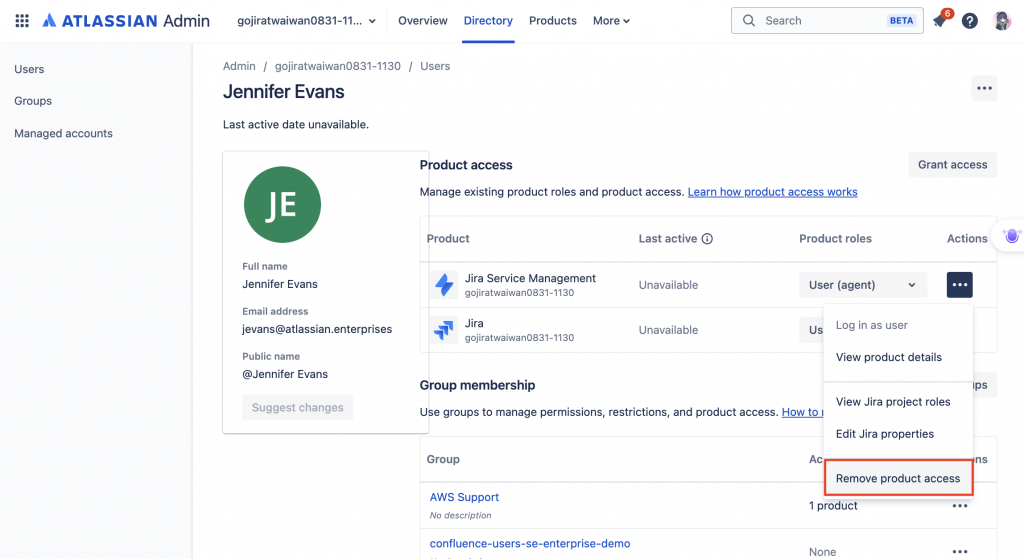
Task: Click the Jira Service Management actions ellipsis
Action: pos(959,285)
